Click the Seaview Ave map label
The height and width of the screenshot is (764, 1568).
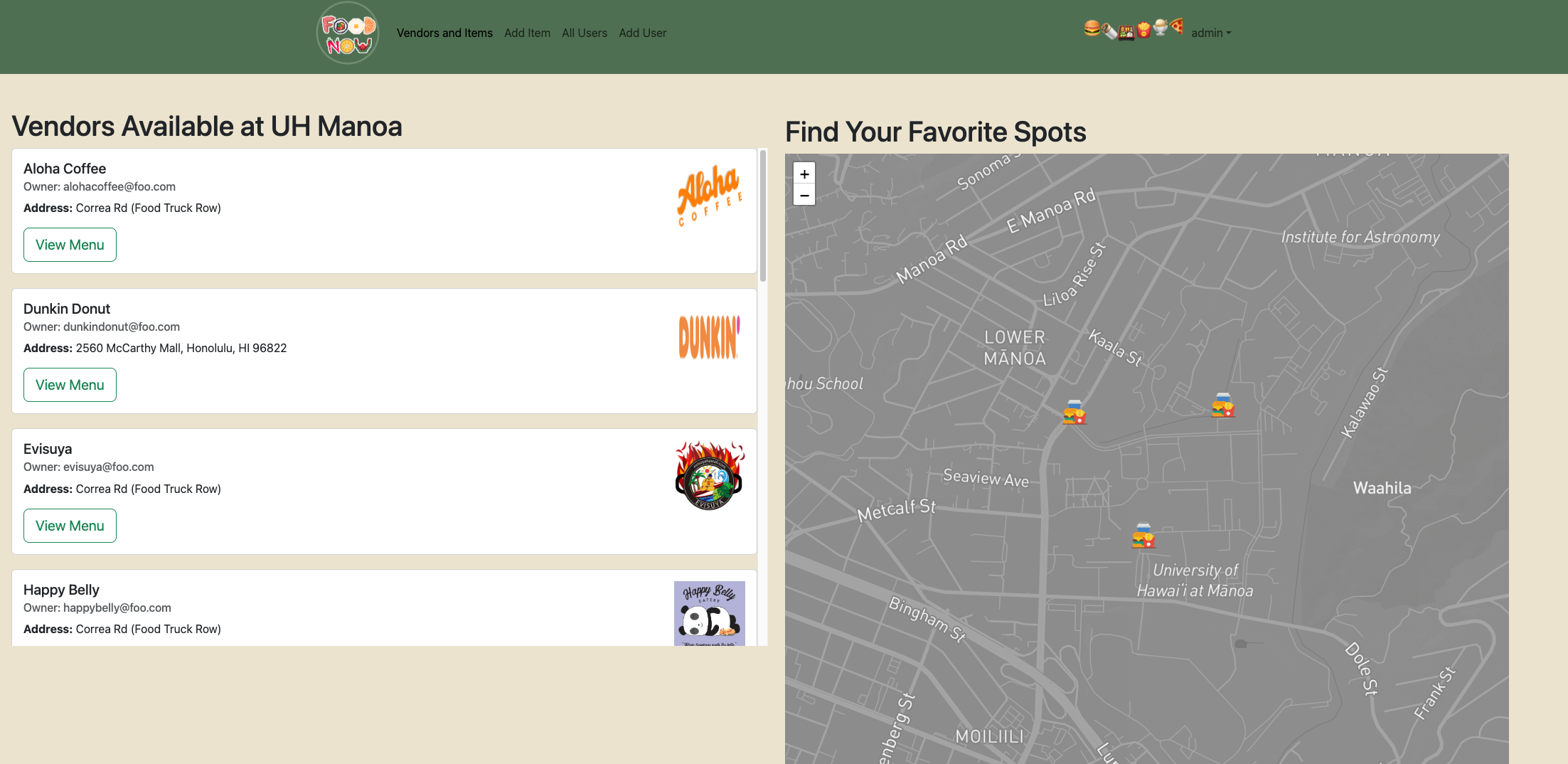coord(986,478)
